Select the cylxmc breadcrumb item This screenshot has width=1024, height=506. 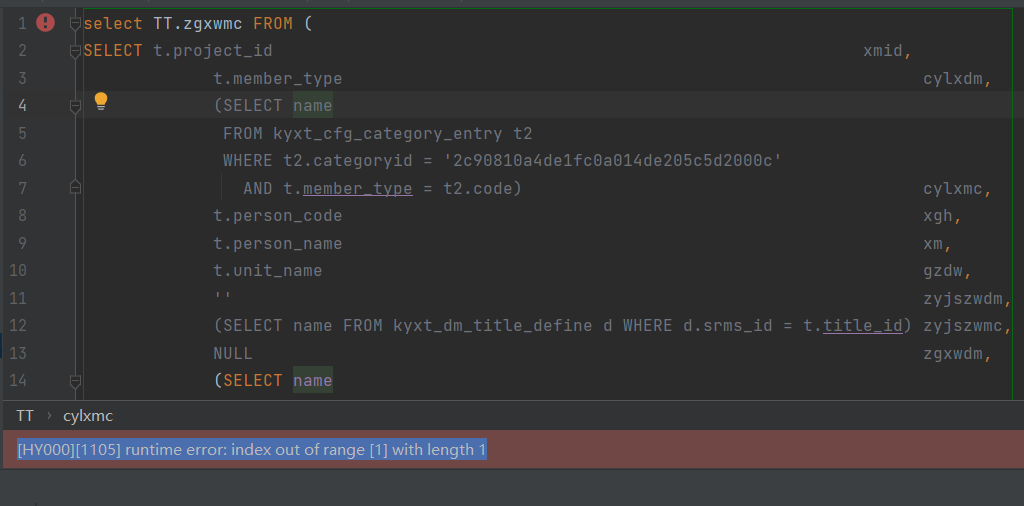pos(89,415)
